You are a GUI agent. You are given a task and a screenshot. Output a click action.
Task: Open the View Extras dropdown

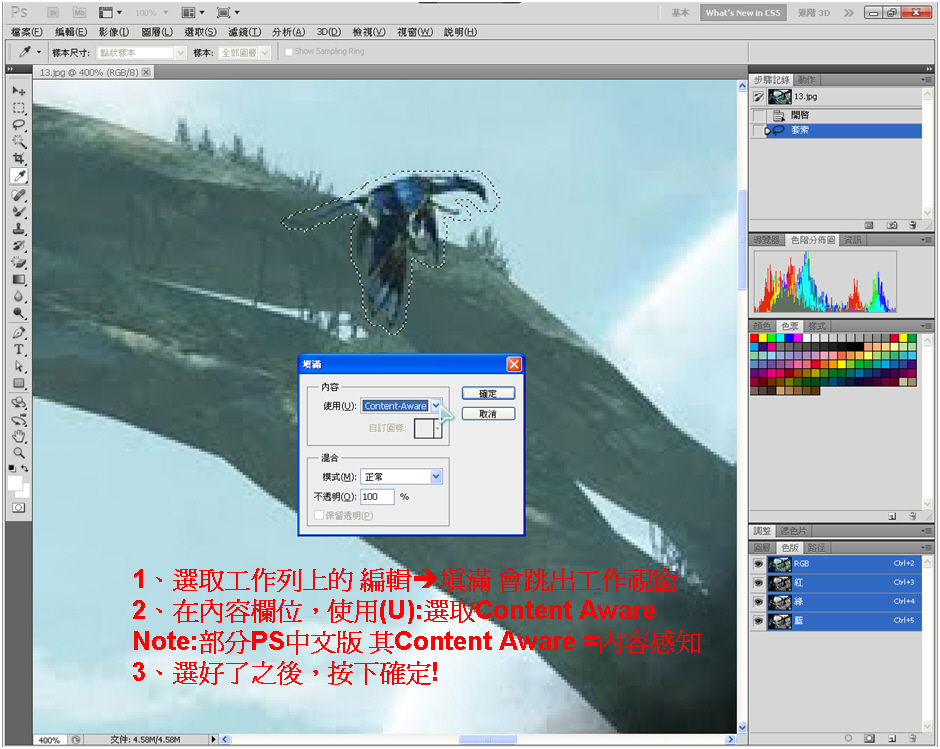[110, 13]
